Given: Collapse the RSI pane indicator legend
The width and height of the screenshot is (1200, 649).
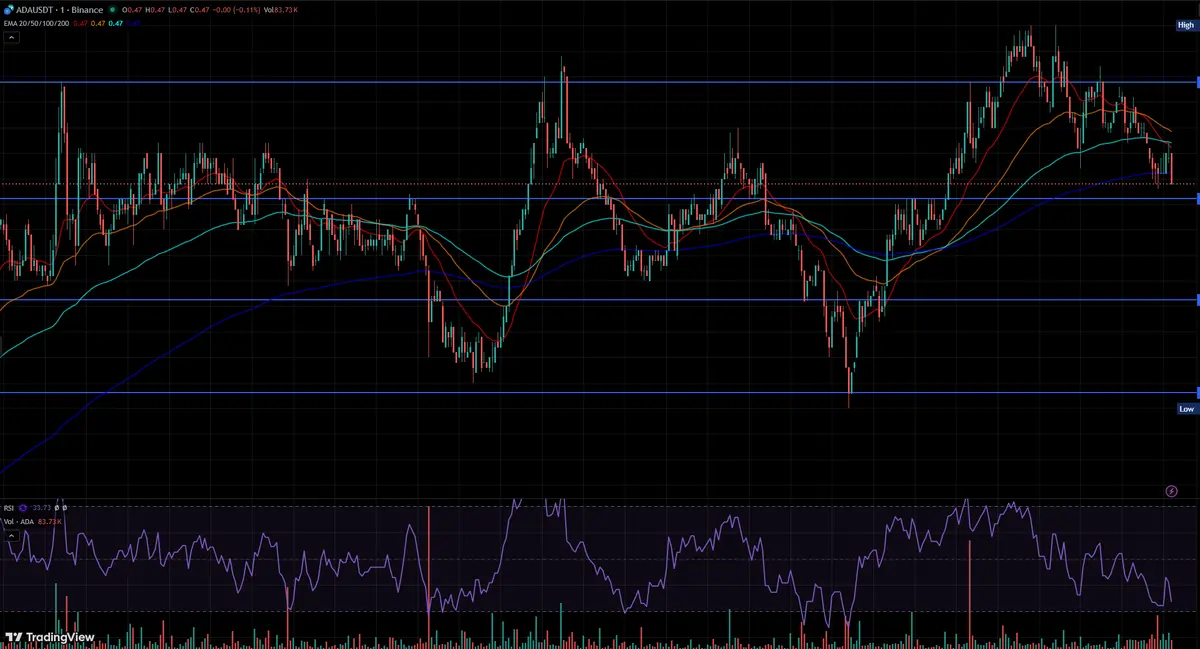Looking at the screenshot, I should coord(11,536).
